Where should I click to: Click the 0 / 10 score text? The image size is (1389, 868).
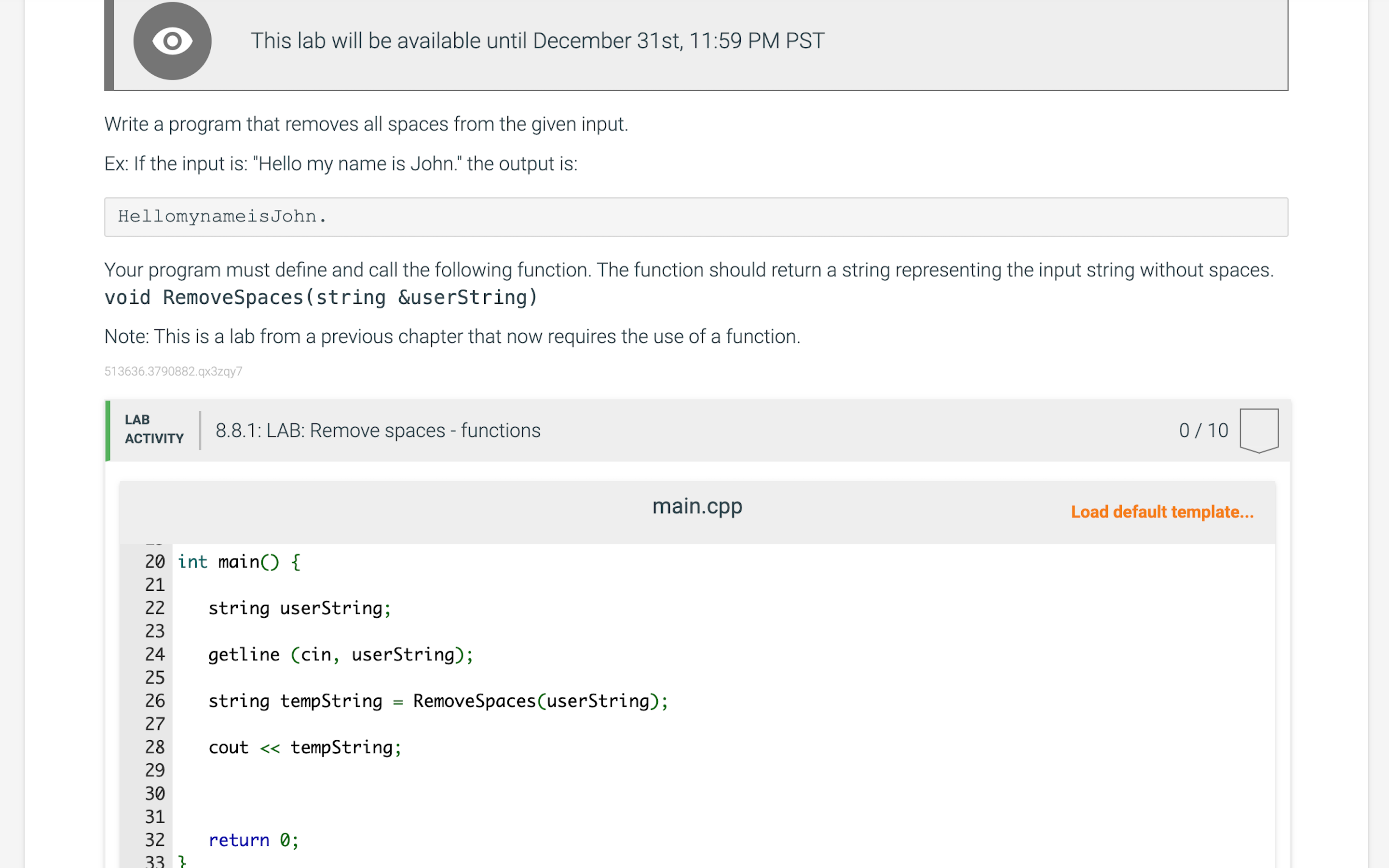(x=1203, y=431)
